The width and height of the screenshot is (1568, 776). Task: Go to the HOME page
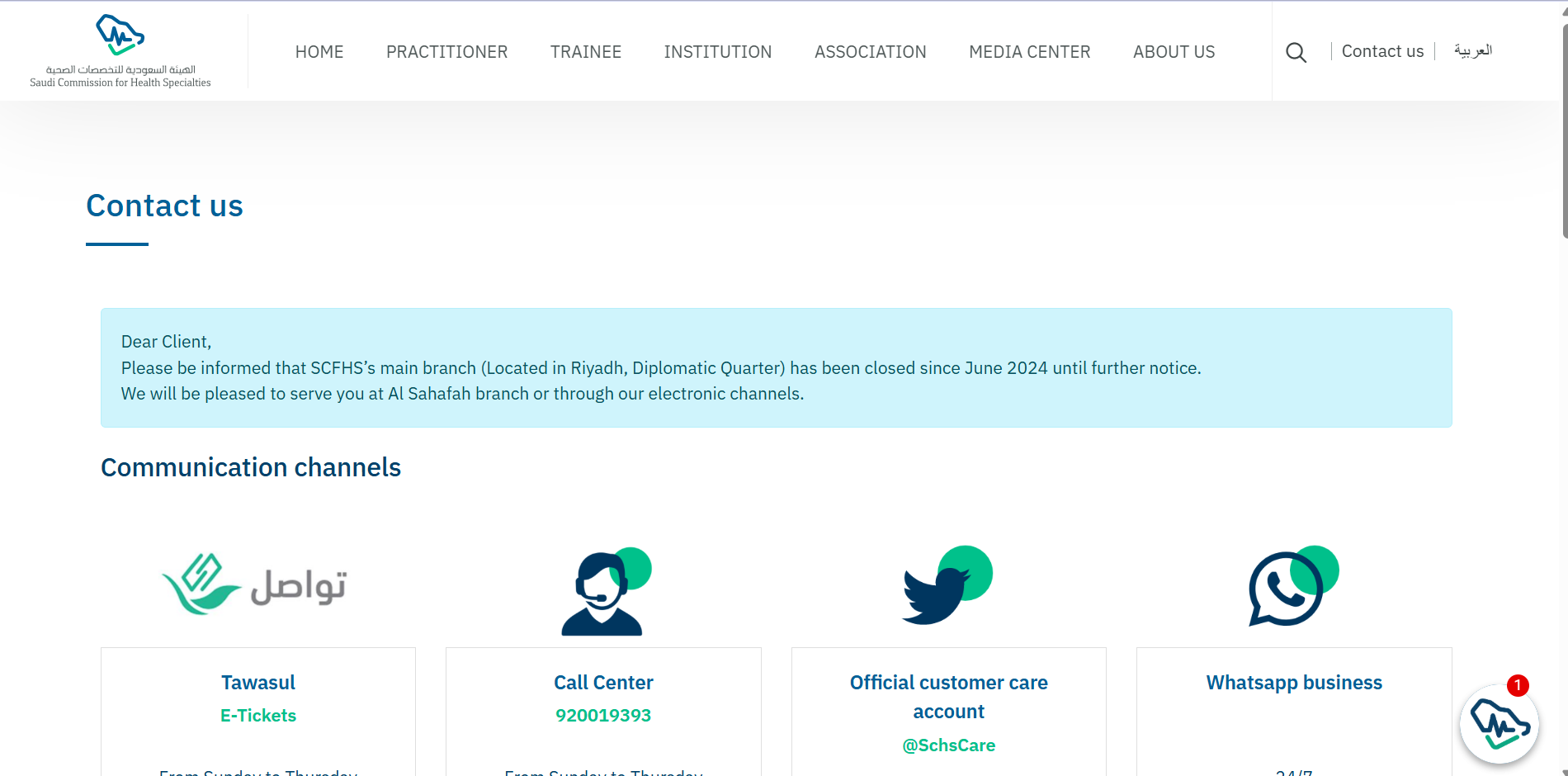[319, 52]
